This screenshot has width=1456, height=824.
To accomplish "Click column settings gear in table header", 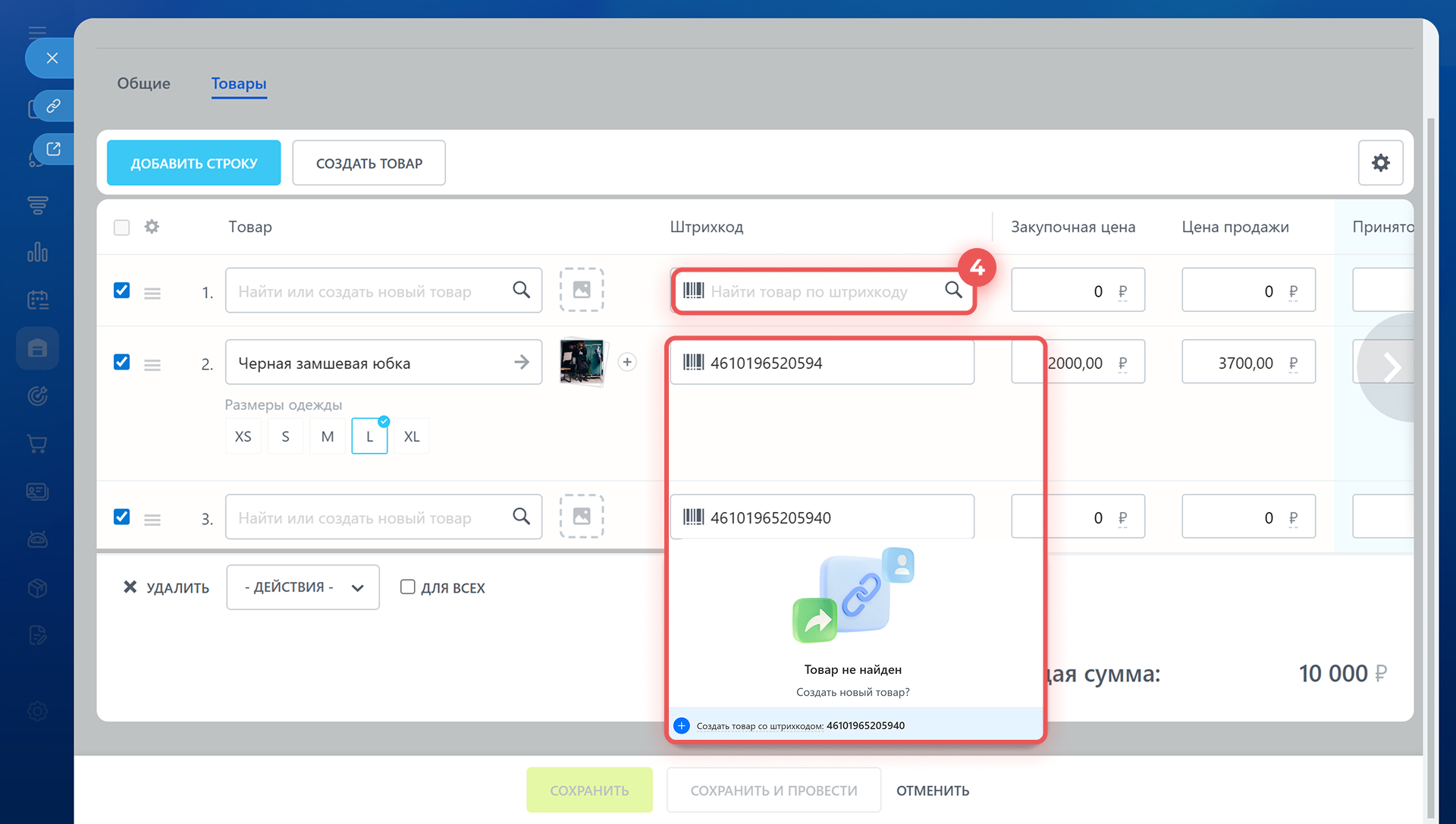I will (x=152, y=227).
